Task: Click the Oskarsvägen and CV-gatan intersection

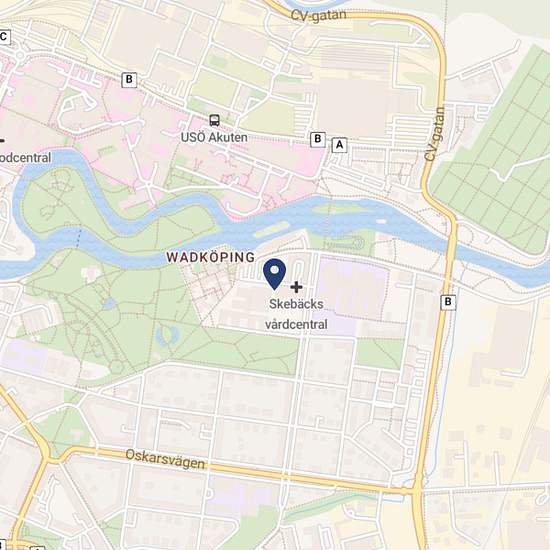Action: pos(417,489)
